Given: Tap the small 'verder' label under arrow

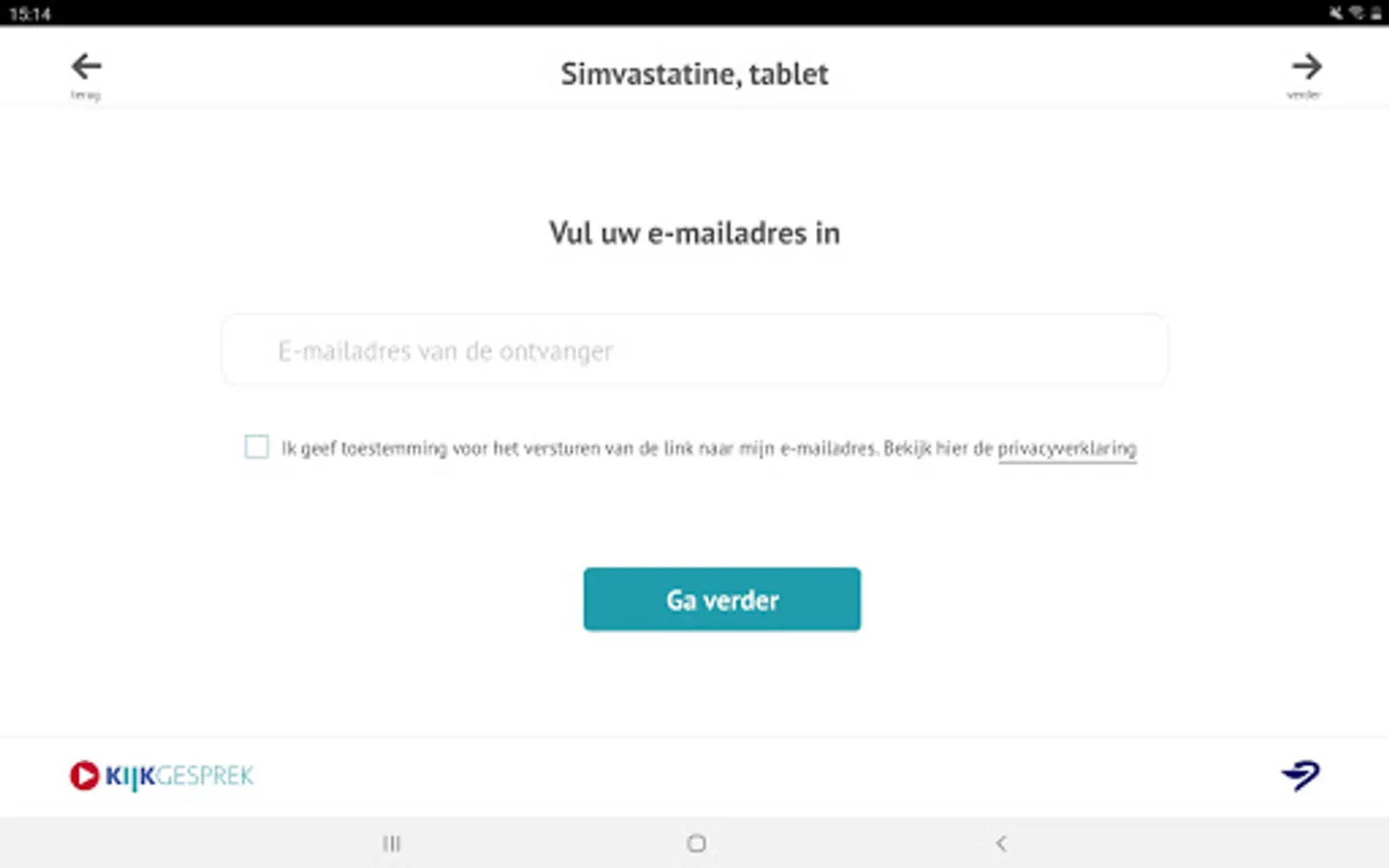Looking at the screenshot, I should (1303, 95).
